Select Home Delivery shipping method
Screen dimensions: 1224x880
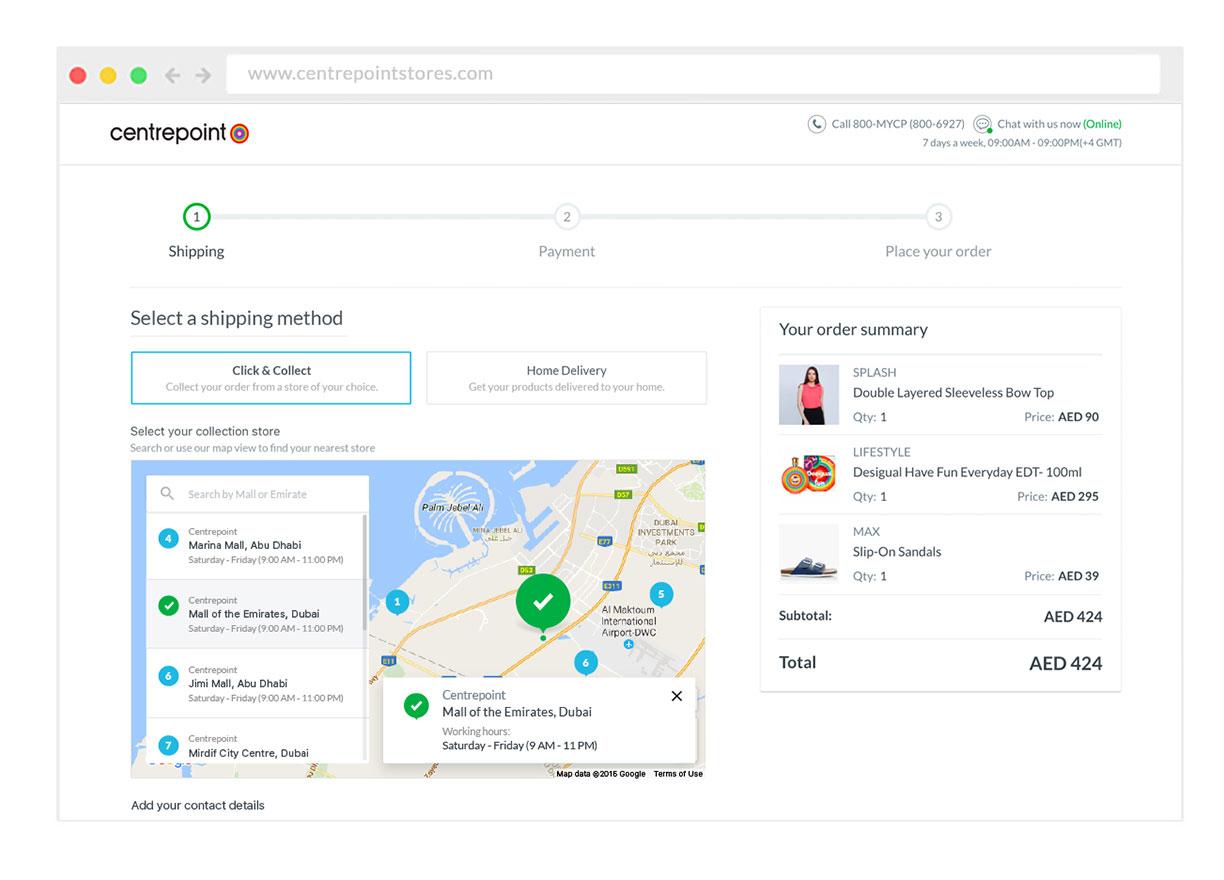(x=566, y=377)
